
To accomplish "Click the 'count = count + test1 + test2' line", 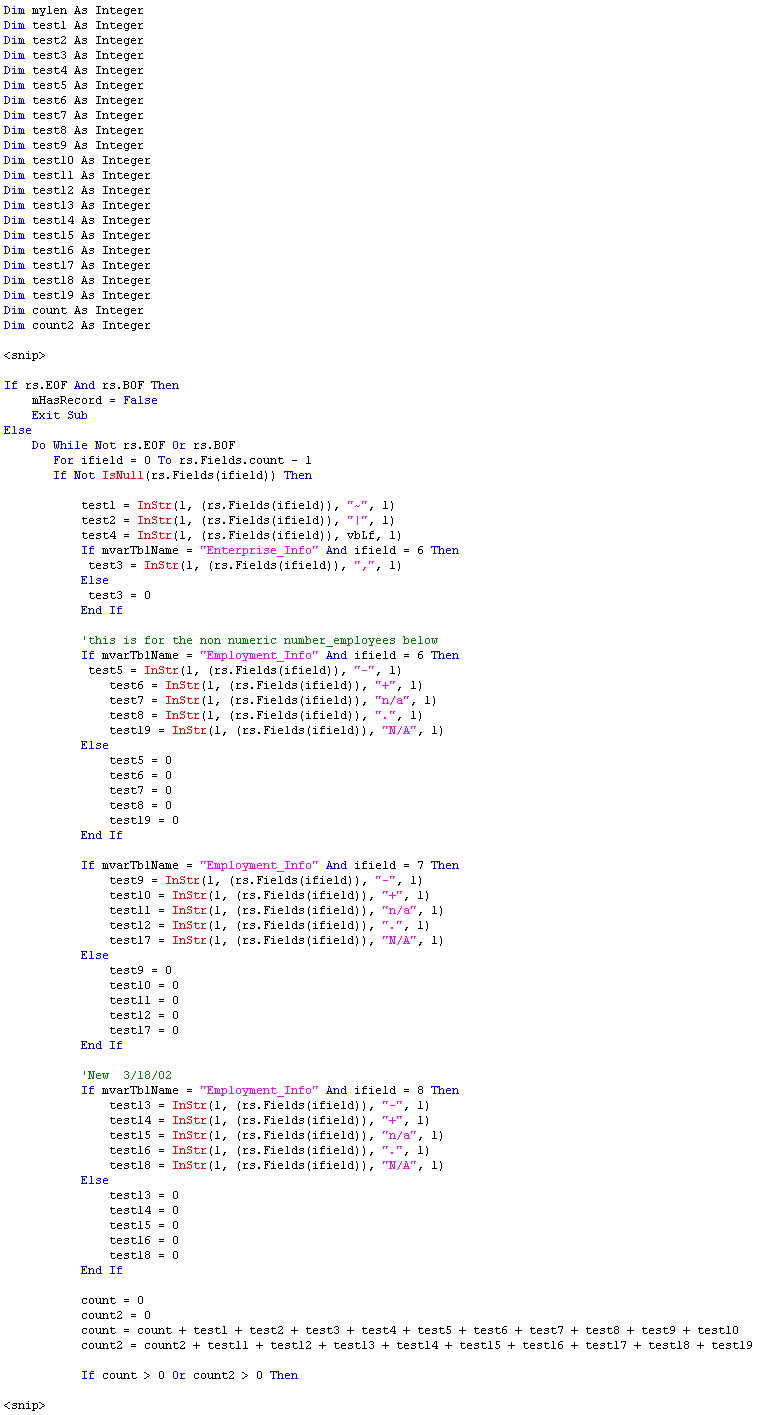I will point(410,1330).
